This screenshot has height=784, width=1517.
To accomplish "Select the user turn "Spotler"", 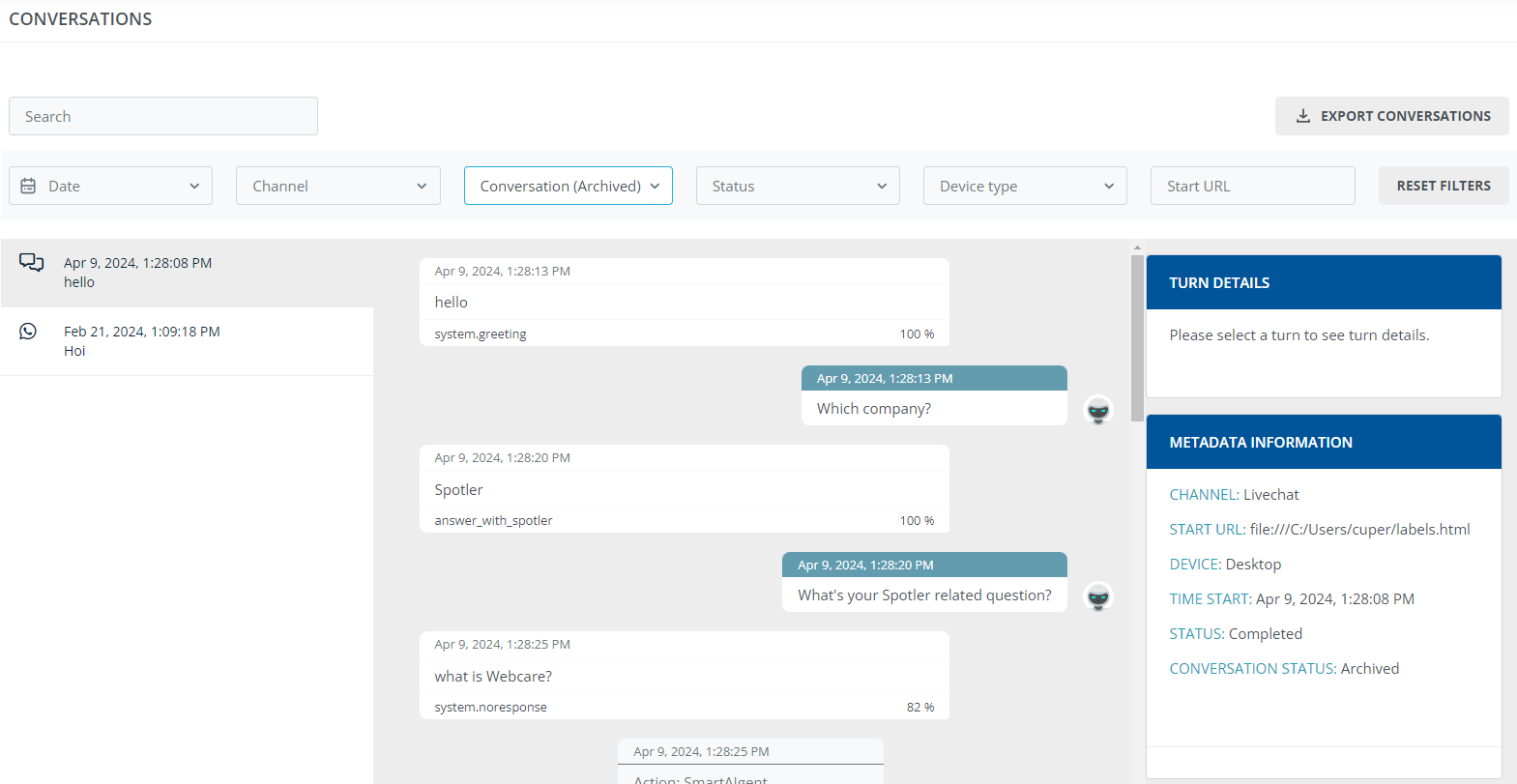I will pos(685,489).
